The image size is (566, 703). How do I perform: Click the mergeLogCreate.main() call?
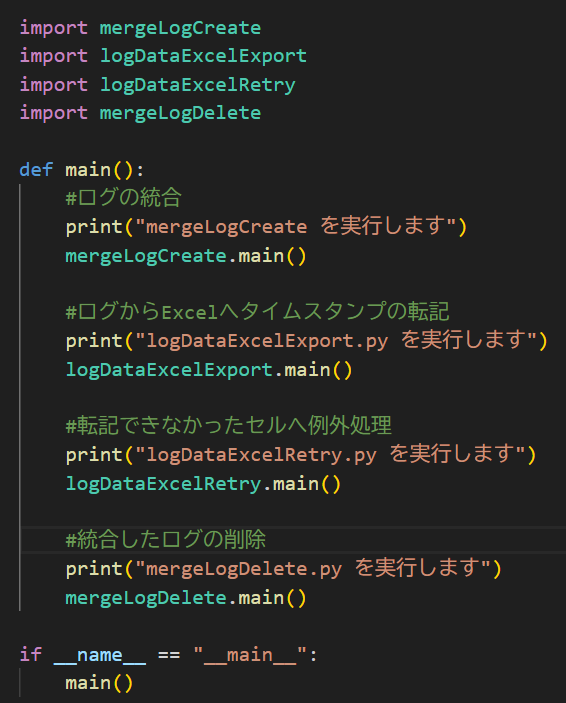pyautogui.click(x=186, y=256)
